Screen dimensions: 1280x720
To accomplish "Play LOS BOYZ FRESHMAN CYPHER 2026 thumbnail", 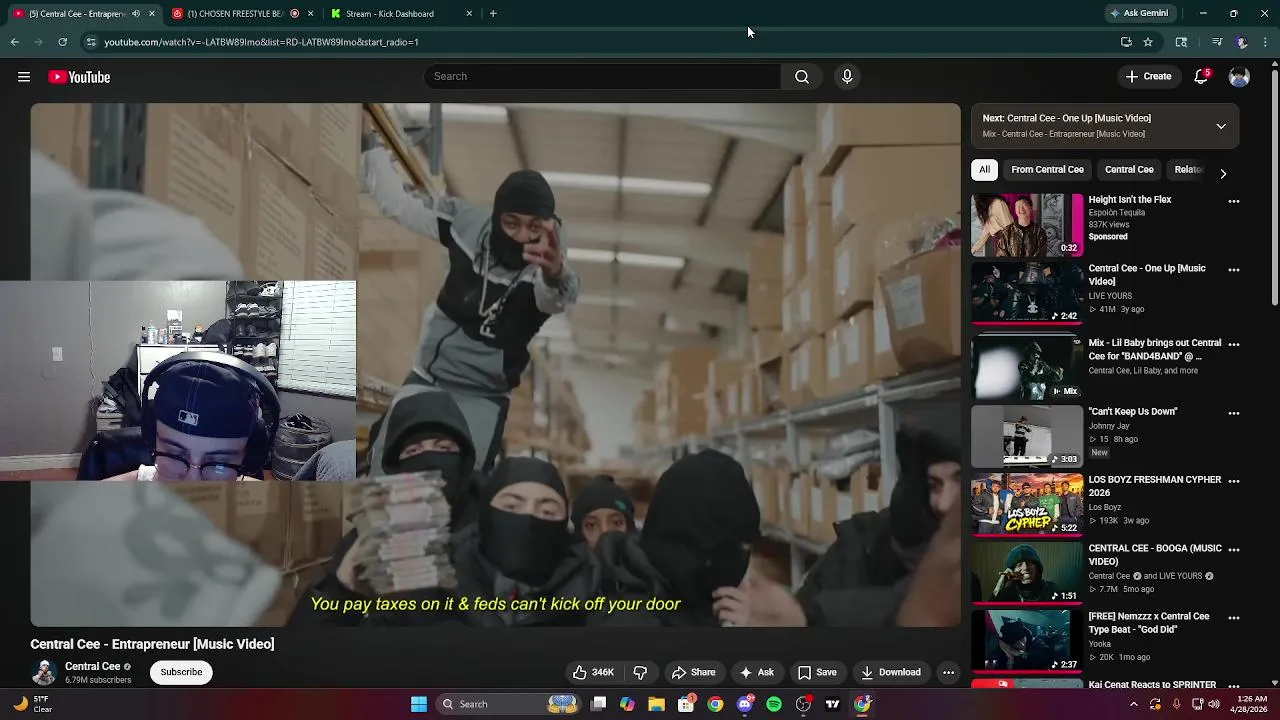I will click(x=1027, y=505).
